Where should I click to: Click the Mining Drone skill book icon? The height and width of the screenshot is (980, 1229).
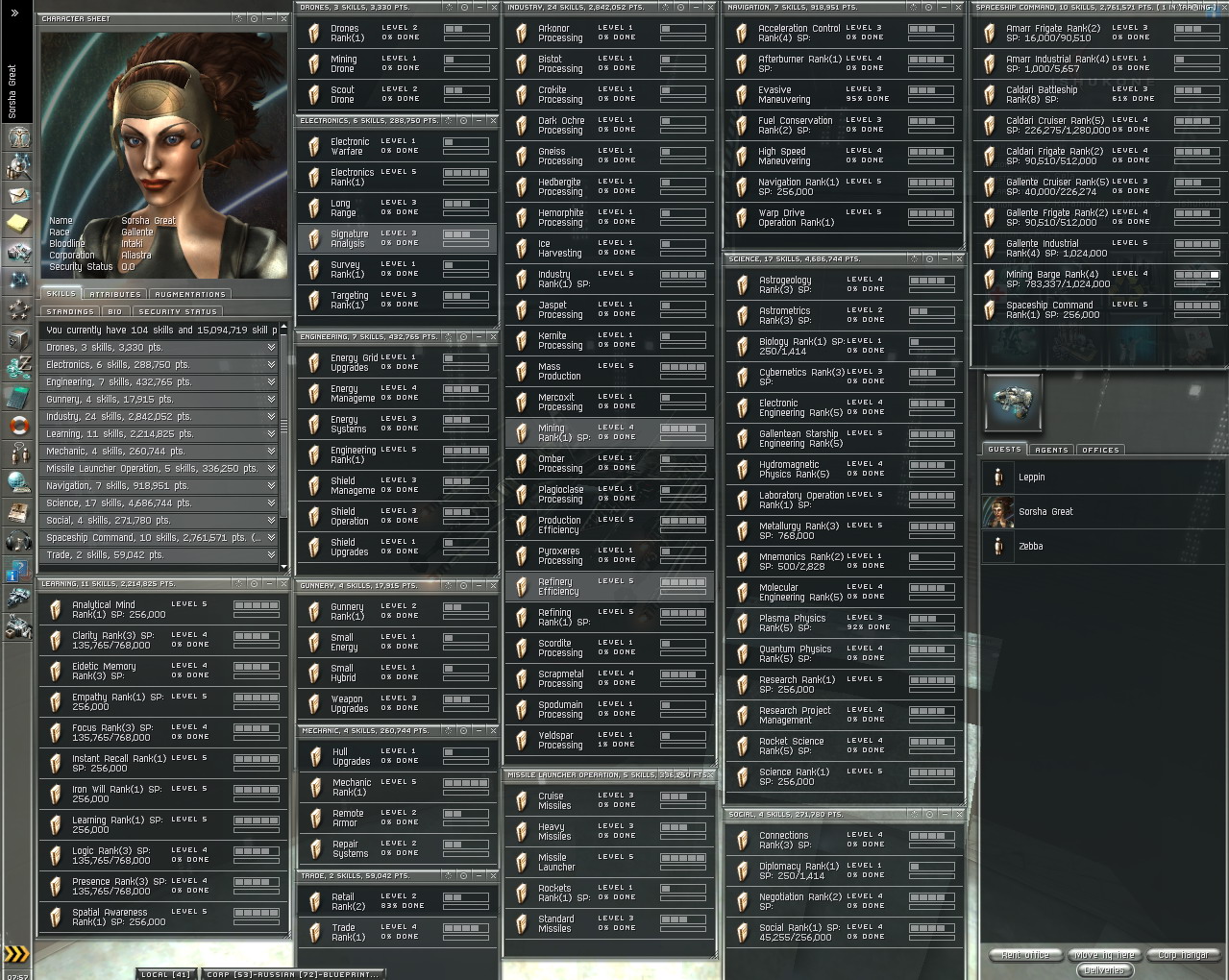pyautogui.click(x=314, y=64)
